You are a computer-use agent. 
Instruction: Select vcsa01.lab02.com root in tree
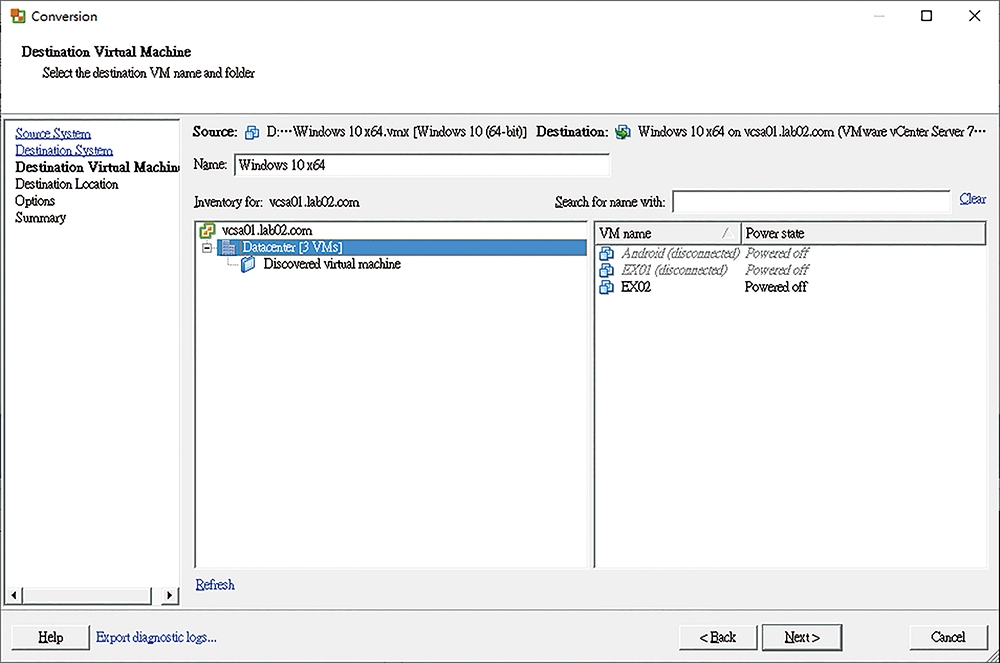point(267,230)
